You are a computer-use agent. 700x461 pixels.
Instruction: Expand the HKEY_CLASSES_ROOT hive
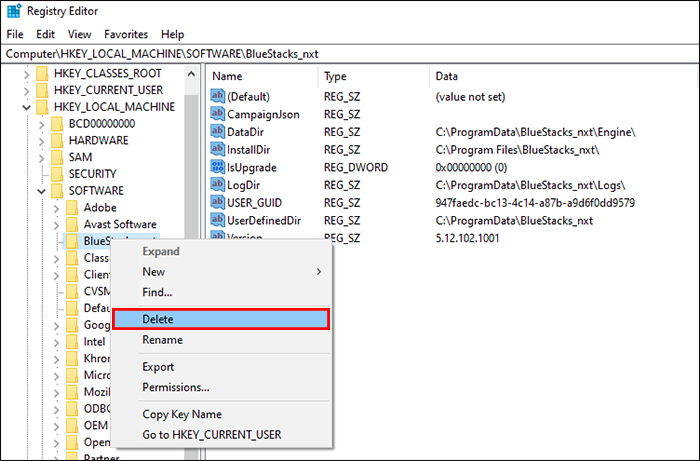coord(26,74)
